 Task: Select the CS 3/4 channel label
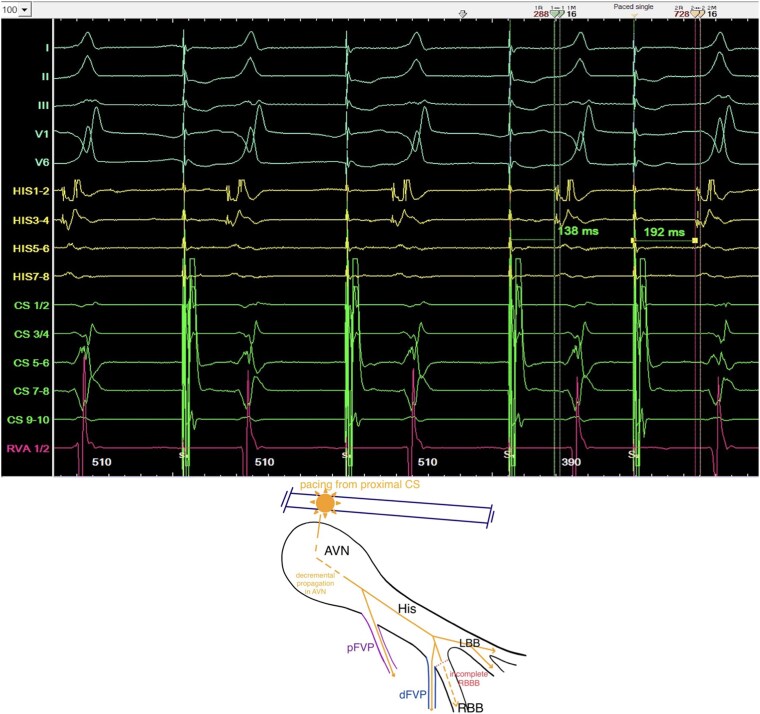pos(32,334)
